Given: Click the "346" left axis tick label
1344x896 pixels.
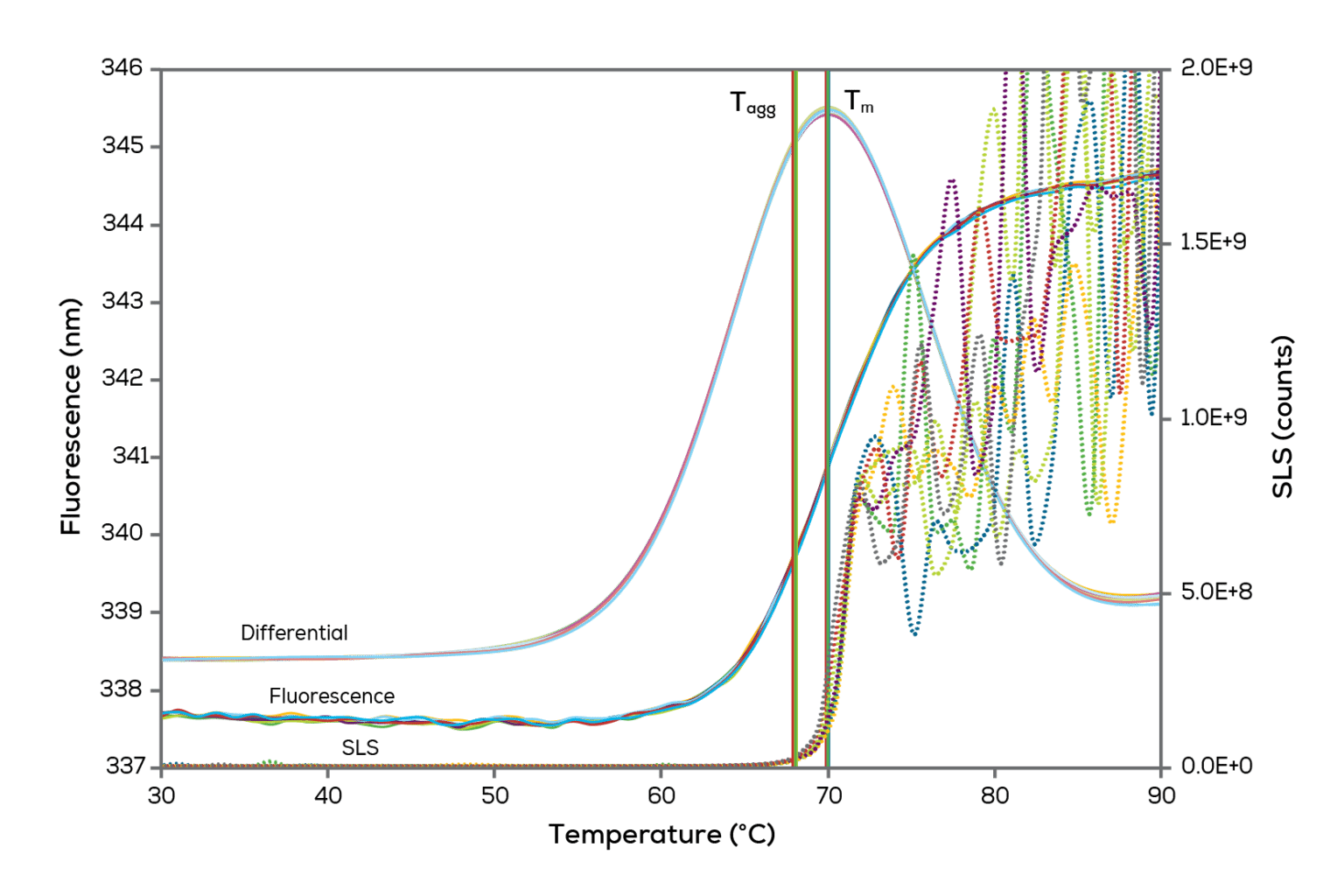Looking at the screenshot, I should click(122, 68).
